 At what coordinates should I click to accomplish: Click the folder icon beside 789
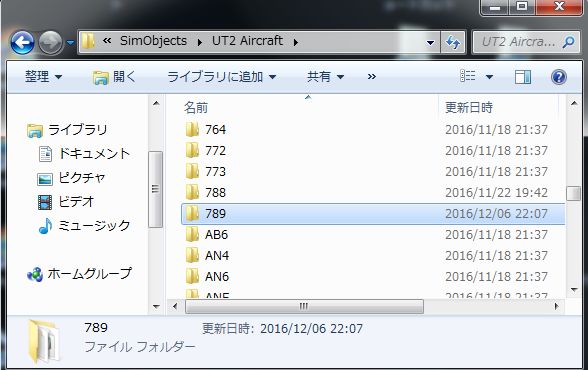point(192,213)
